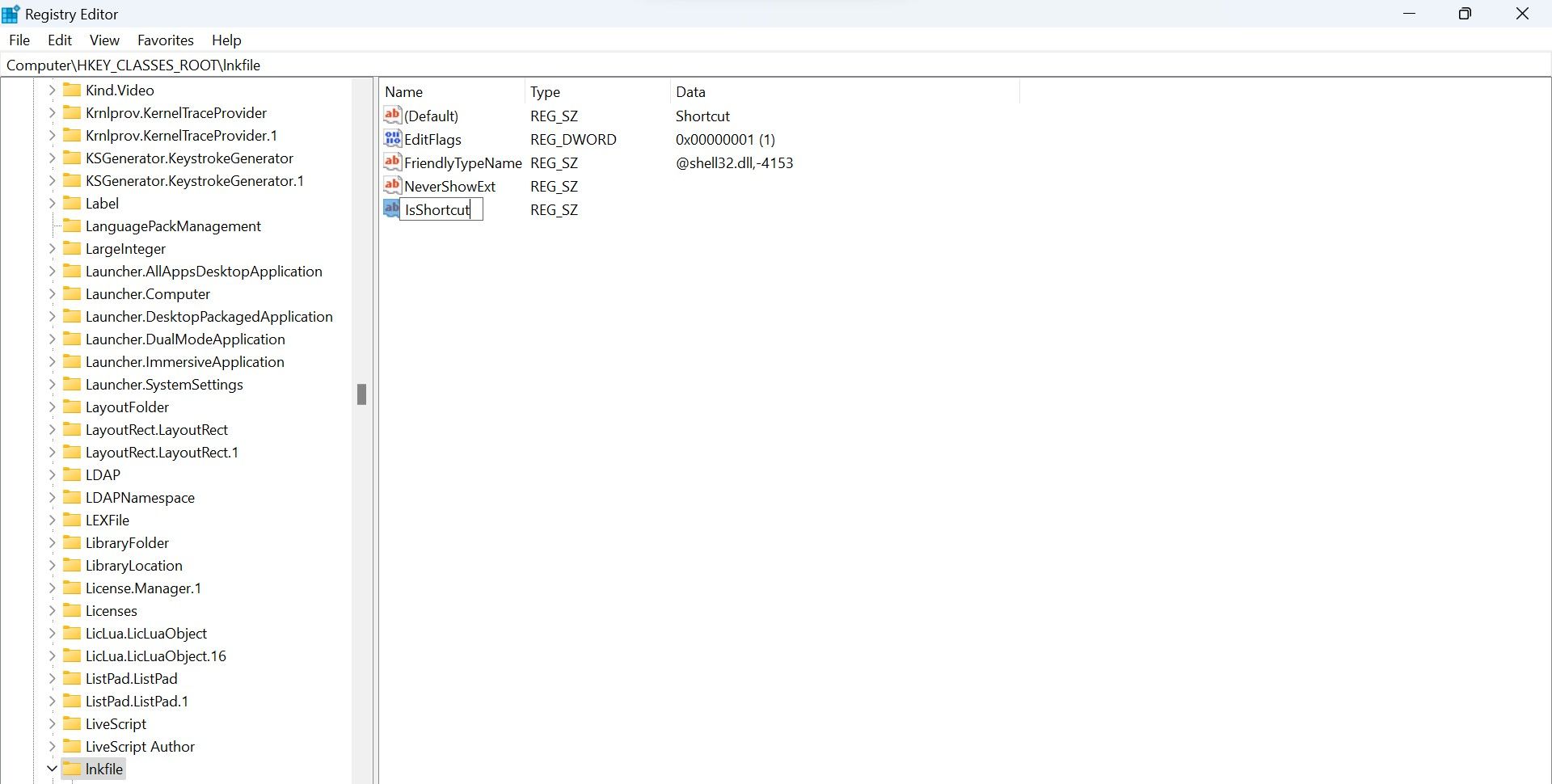Click the registry path address bar
Image resolution: width=1552 pixels, height=784 pixels.
point(776,65)
